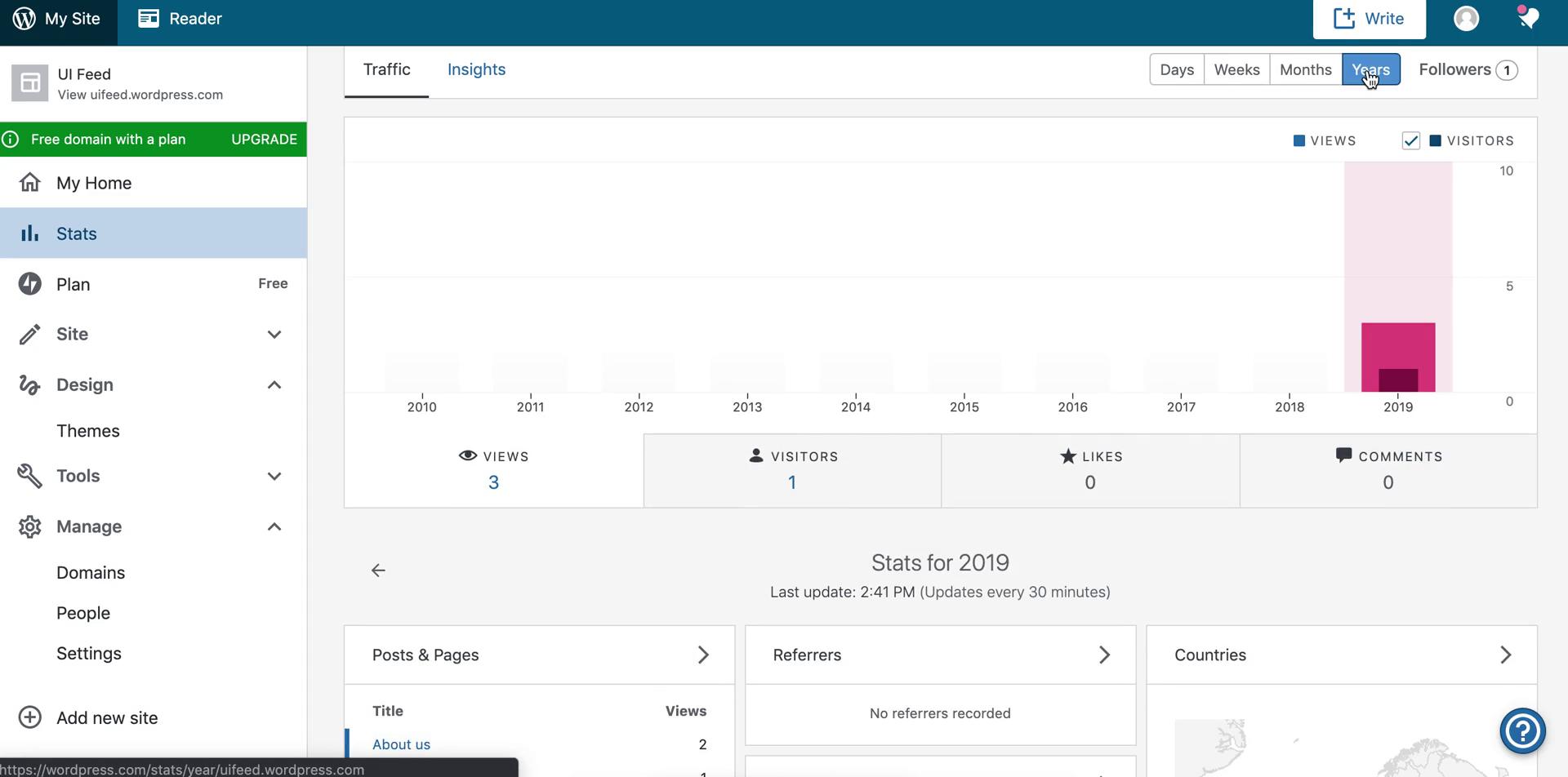Open My Home from the house icon
1568x777 pixels.
[x=29, y=183]
